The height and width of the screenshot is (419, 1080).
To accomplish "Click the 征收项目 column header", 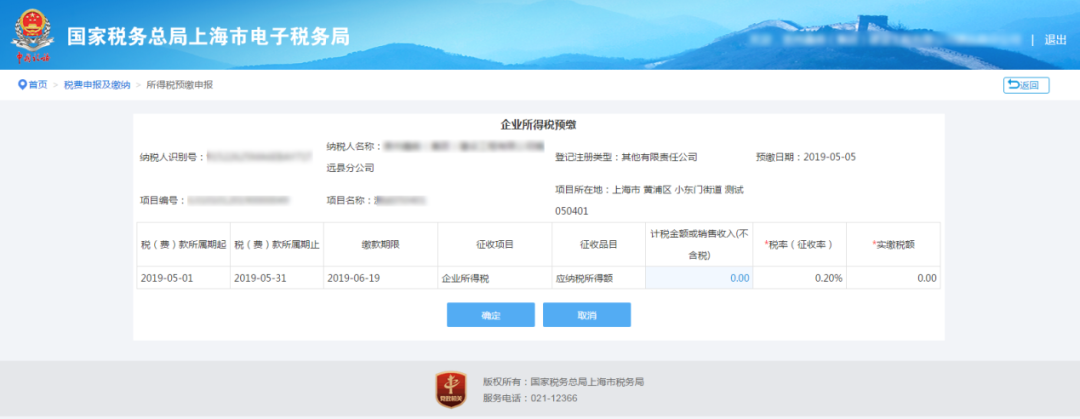I will point(495,244).
